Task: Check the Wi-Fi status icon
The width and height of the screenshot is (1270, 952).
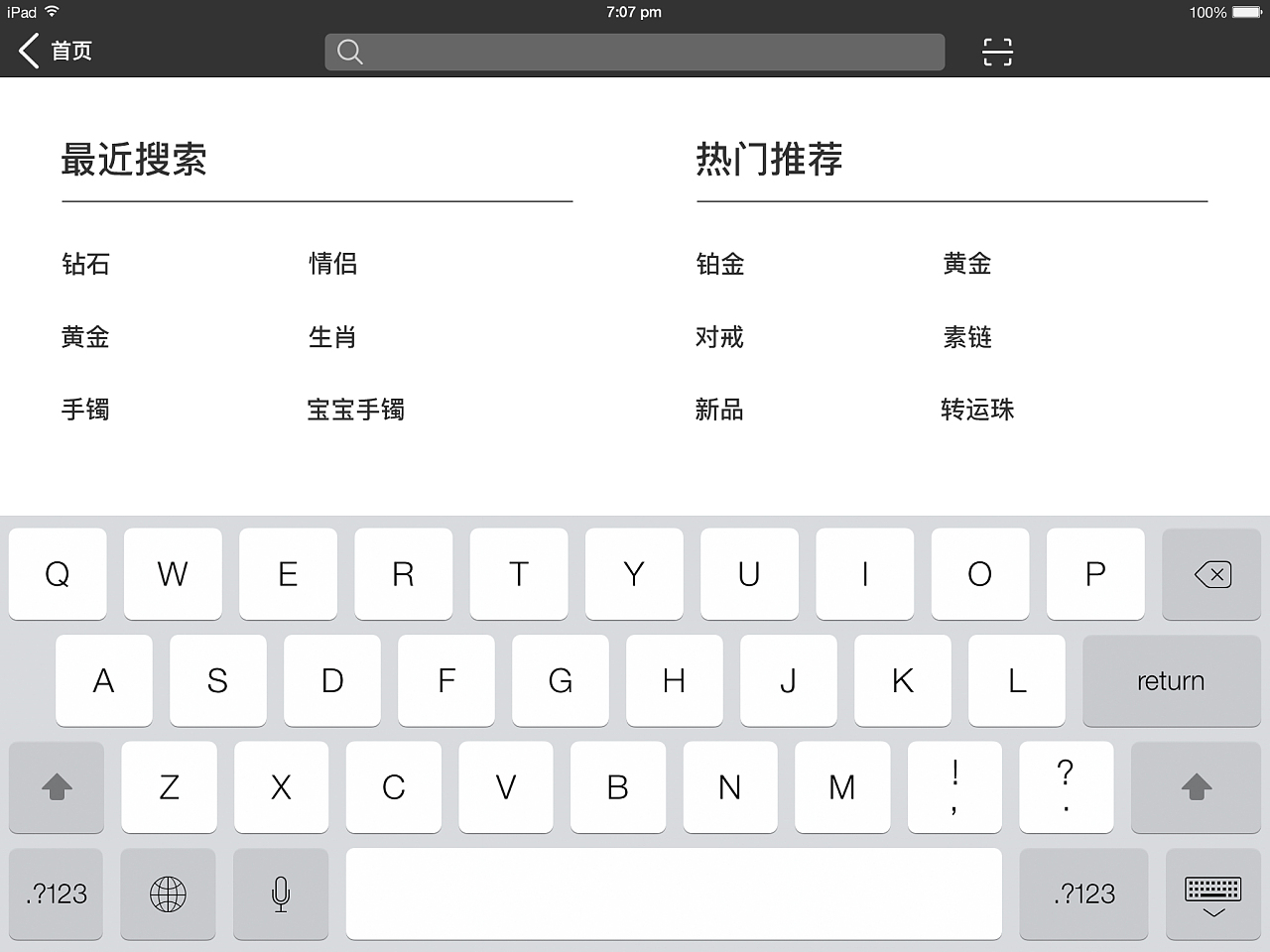Action: 52,12
